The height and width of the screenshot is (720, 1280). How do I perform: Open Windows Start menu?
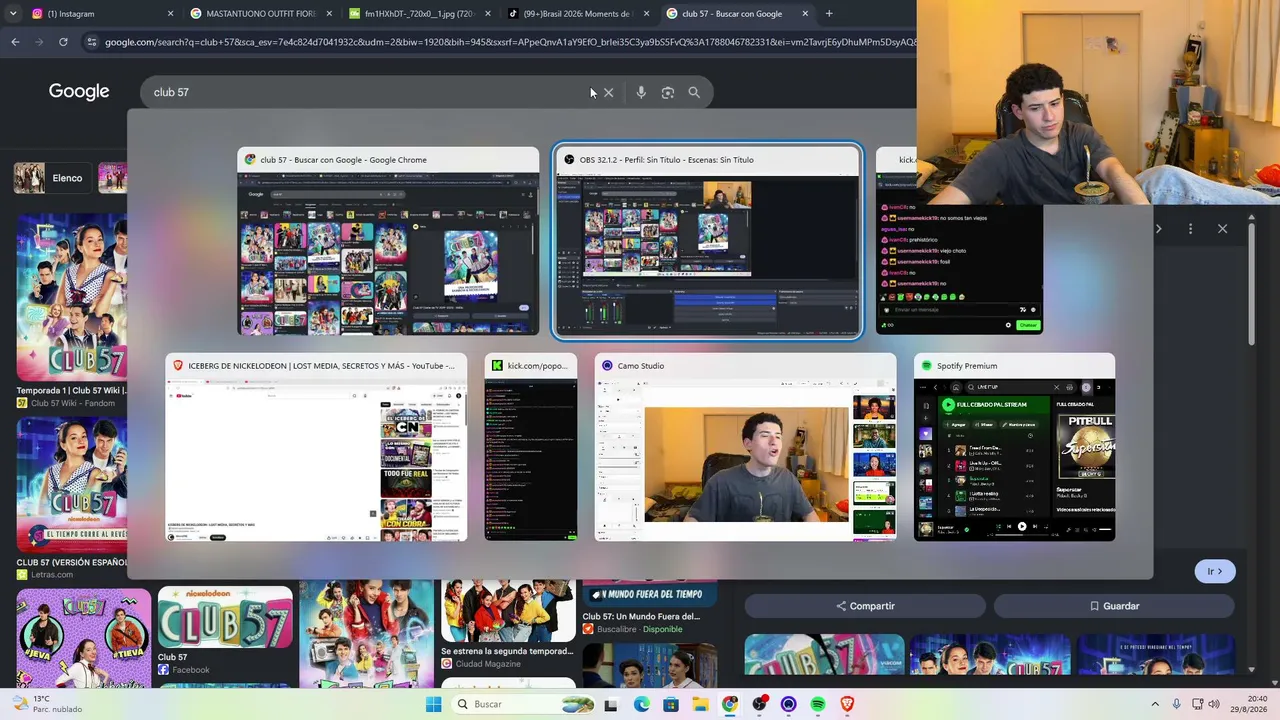coord(433,704)
